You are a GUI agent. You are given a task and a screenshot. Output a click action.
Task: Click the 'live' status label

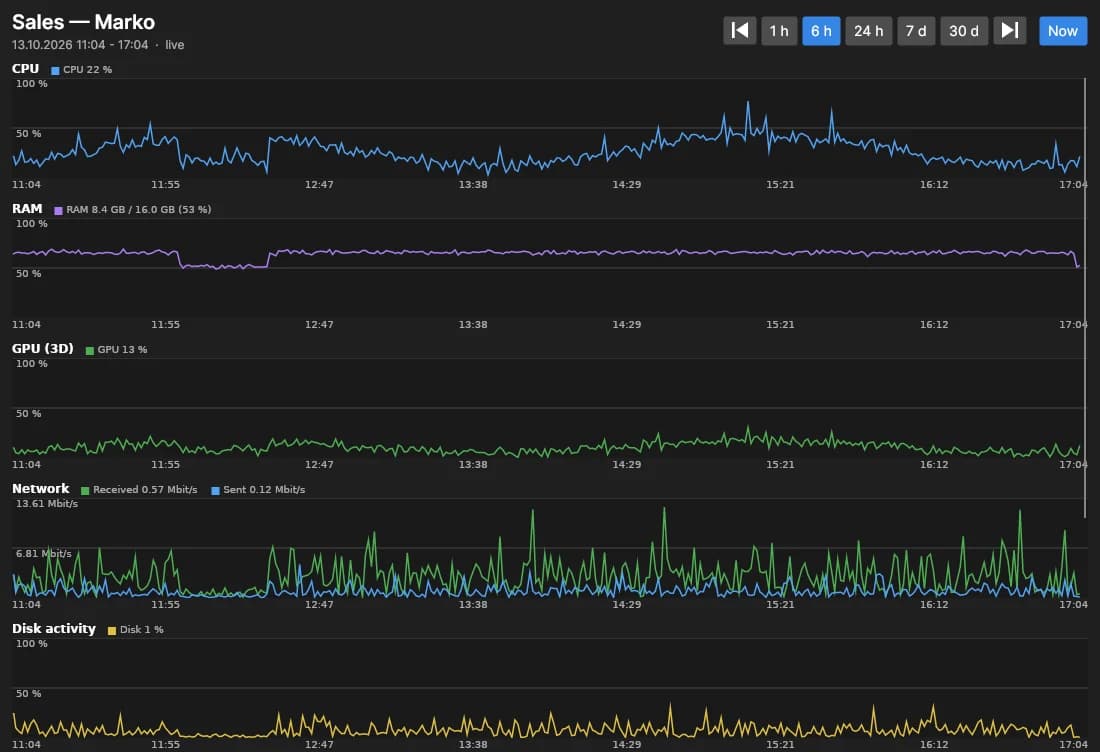tap(175, 45)
